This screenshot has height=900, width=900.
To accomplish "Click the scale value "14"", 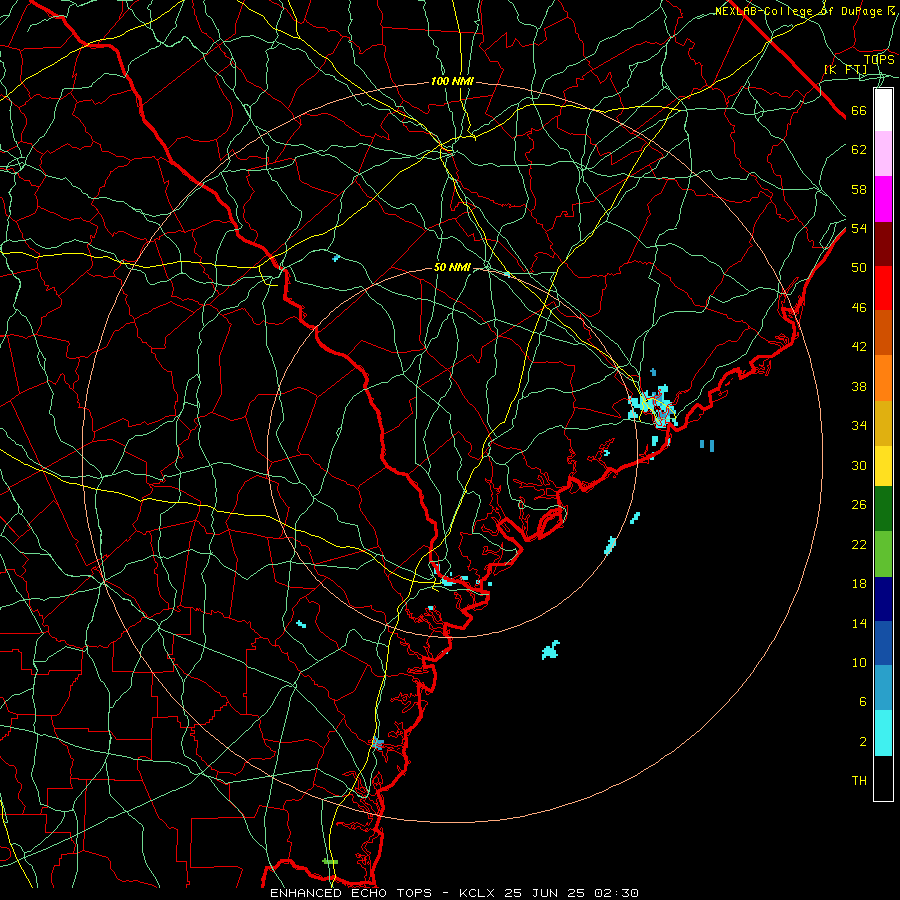I will [859, 623].
